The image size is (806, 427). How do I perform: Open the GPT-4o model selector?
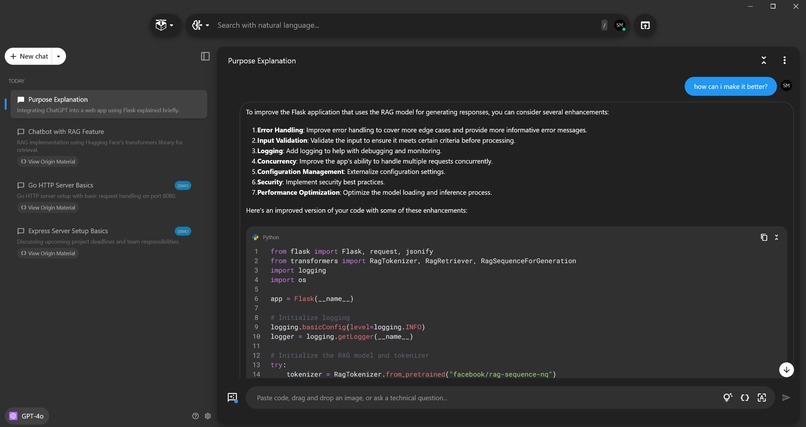coord(27,416)
